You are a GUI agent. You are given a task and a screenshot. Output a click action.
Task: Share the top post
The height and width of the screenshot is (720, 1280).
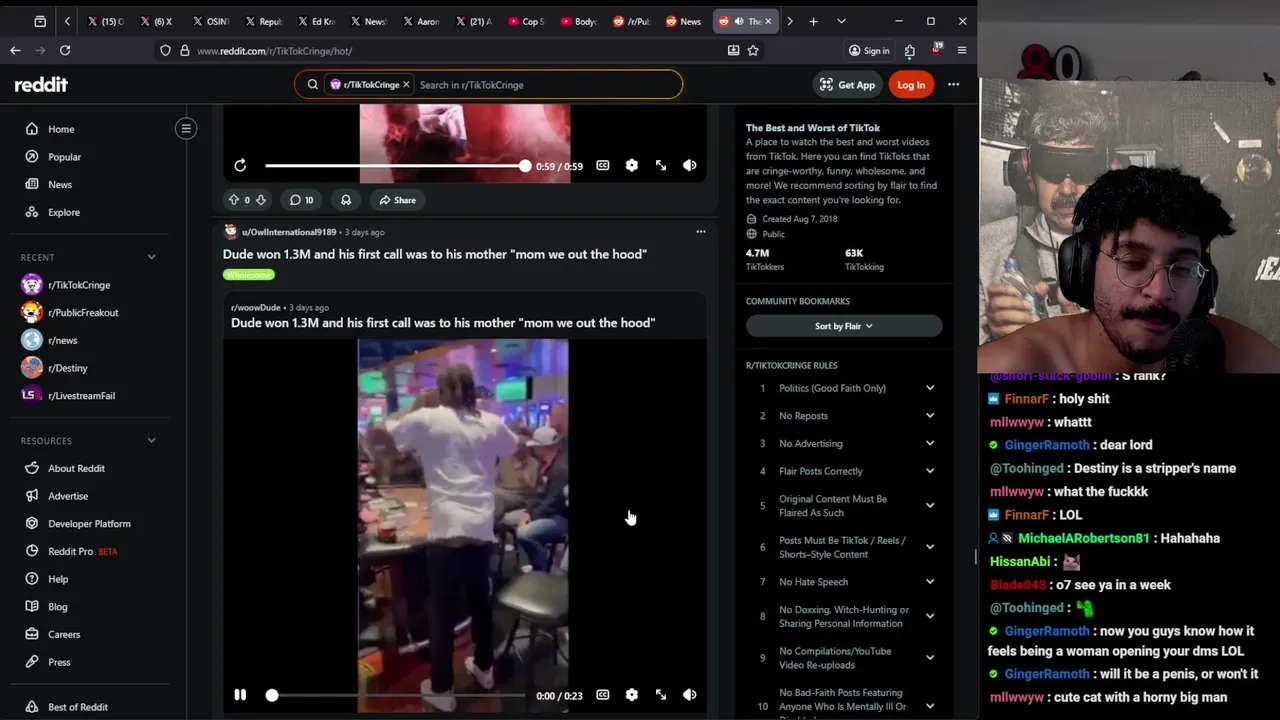397,200
